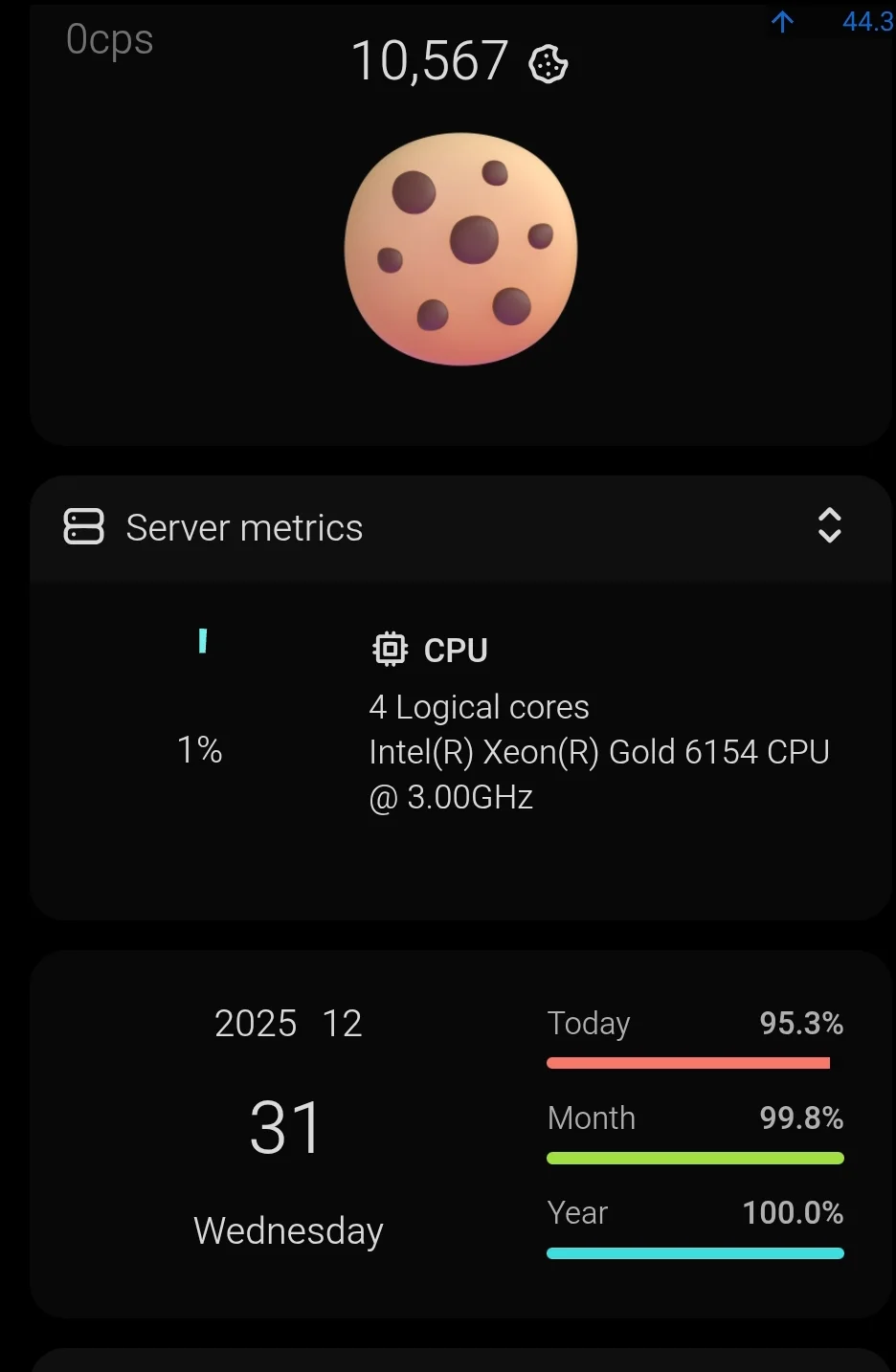This screenshot has width=896, height=1372.
Task: Select the 10,567 cookie count
Action: click(429, 61)
